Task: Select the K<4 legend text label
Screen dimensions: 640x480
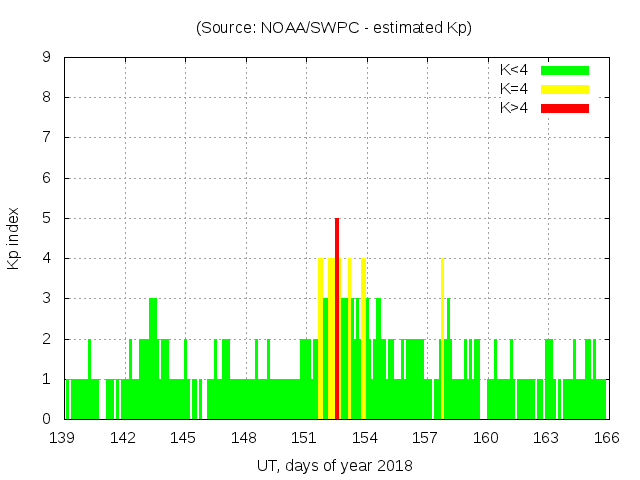Action: (x=514, y=70)
